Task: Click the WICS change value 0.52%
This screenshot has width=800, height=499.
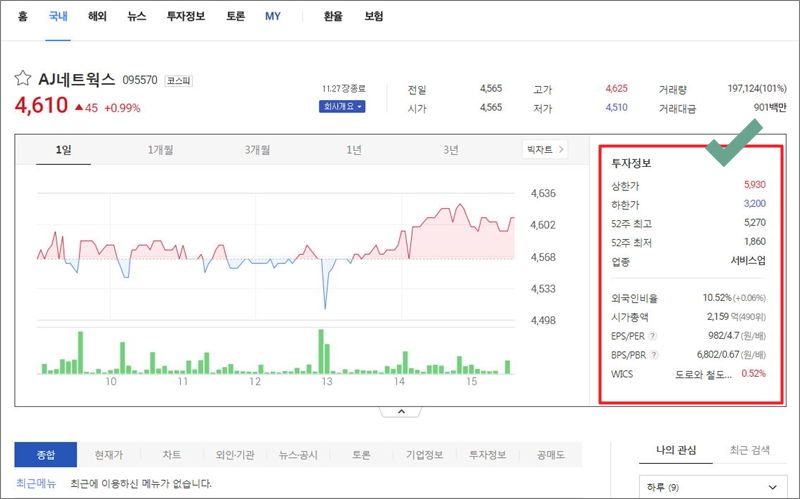Action: click(x=754, y=373)
